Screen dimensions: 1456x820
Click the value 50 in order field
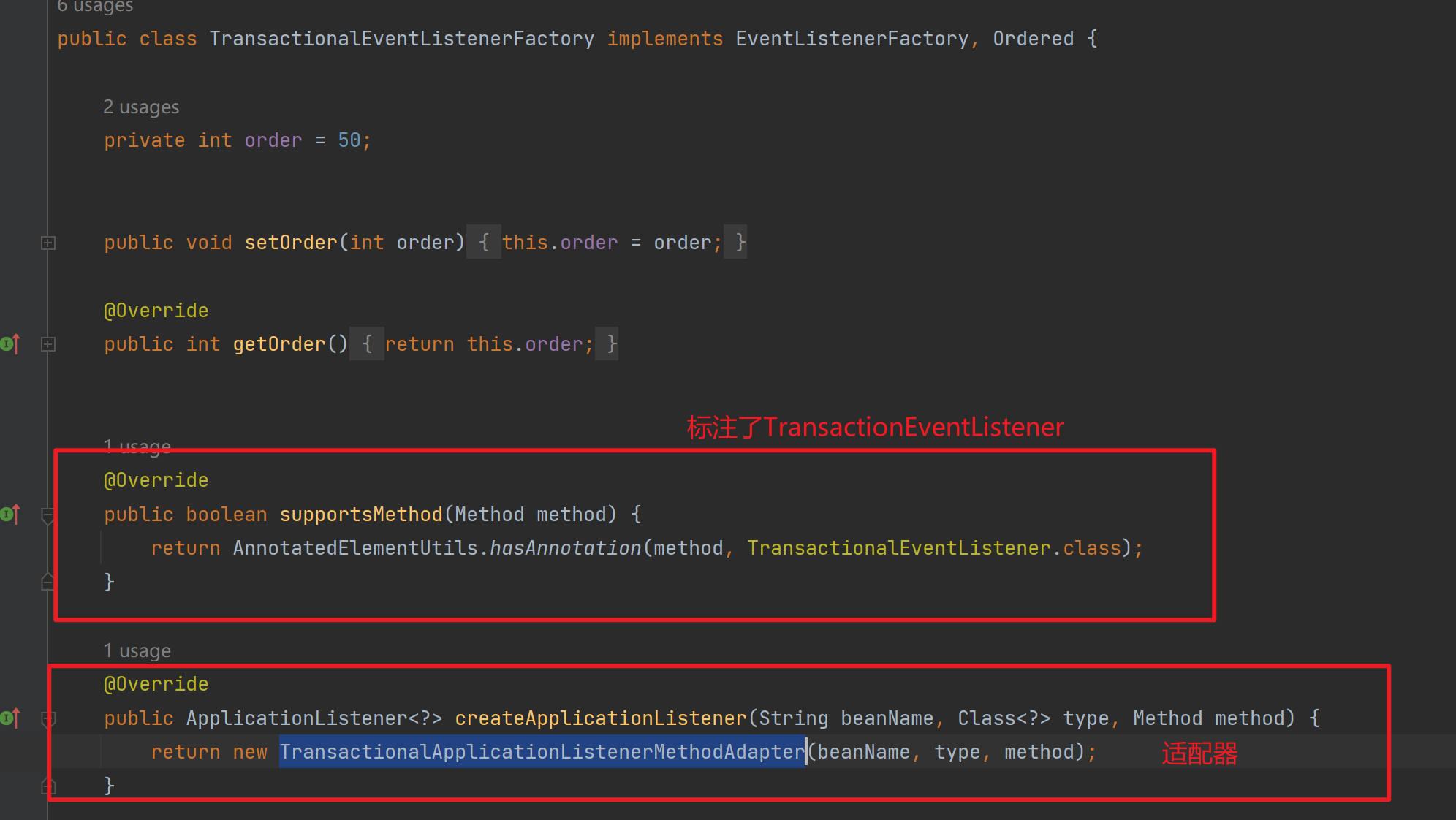pyautogui.click(x=349, y=140)
